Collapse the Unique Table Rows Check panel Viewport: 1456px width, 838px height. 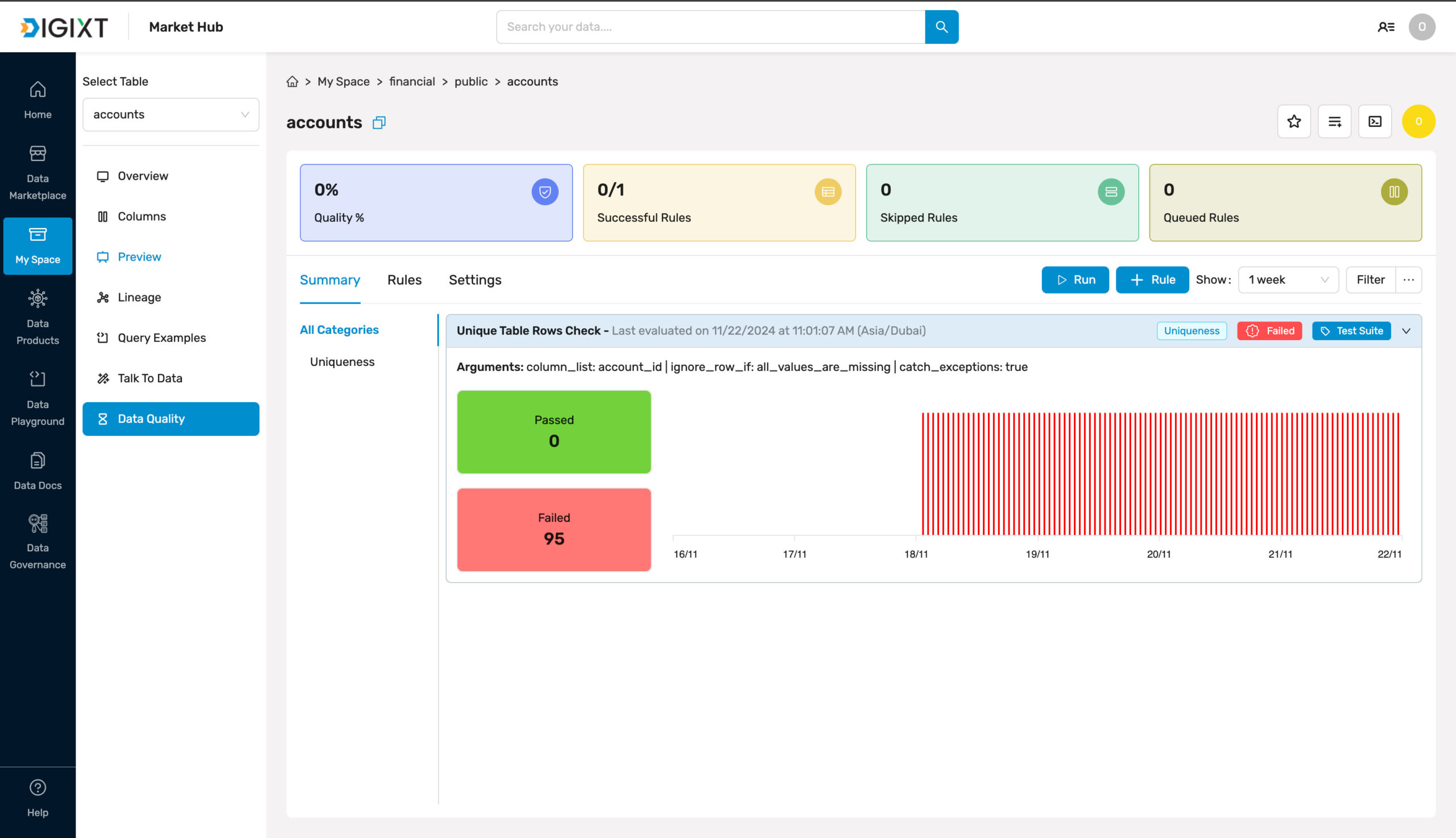(x=1406, y=331)
